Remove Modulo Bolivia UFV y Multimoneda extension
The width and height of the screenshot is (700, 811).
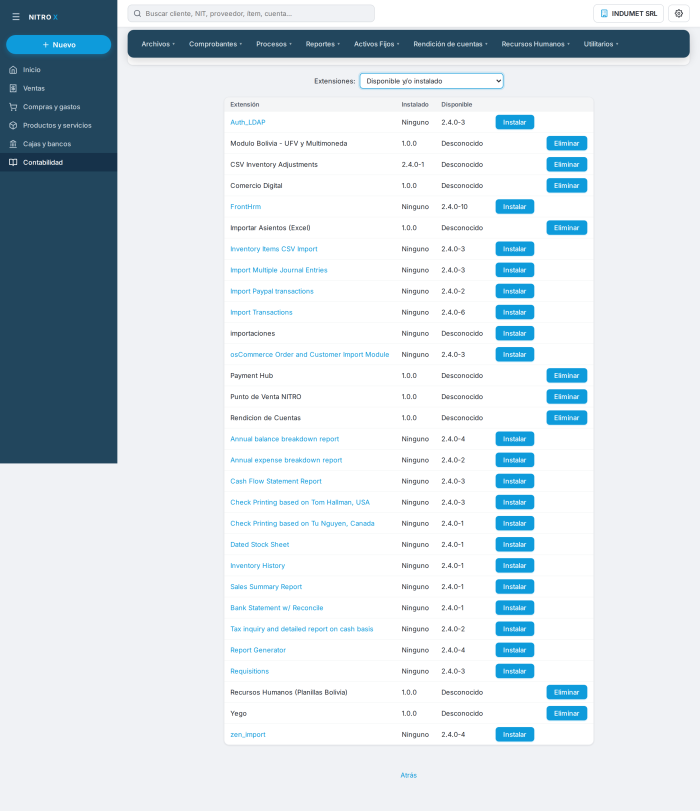(567, 143)
